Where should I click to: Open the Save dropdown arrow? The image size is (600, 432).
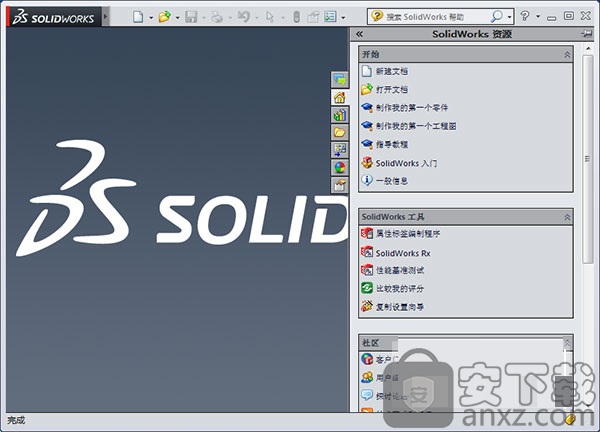(x=204, y=18)
